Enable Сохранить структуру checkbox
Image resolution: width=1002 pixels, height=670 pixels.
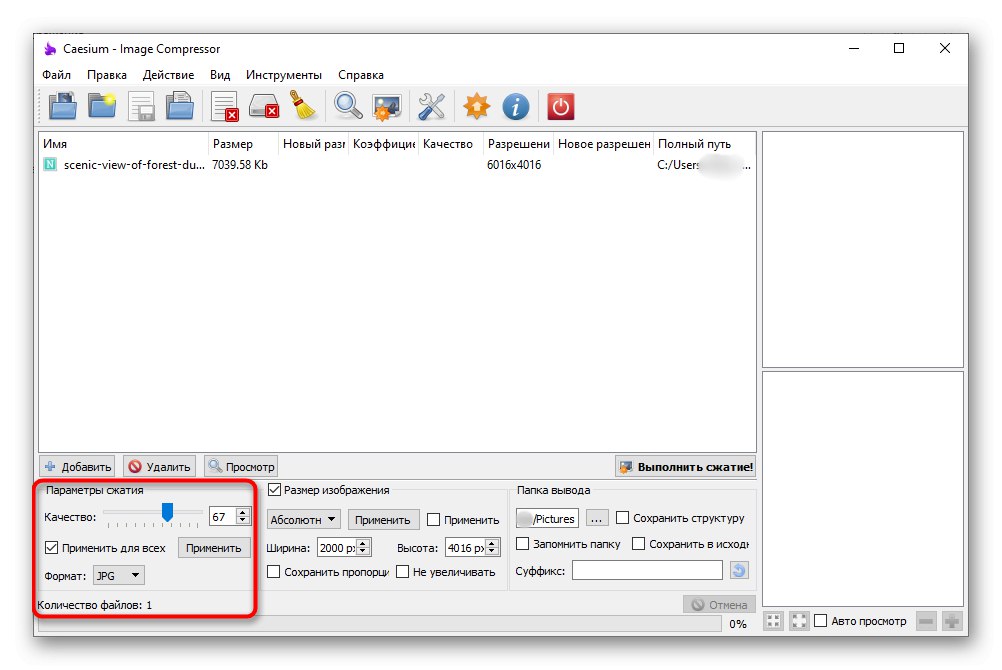[622, 517]
